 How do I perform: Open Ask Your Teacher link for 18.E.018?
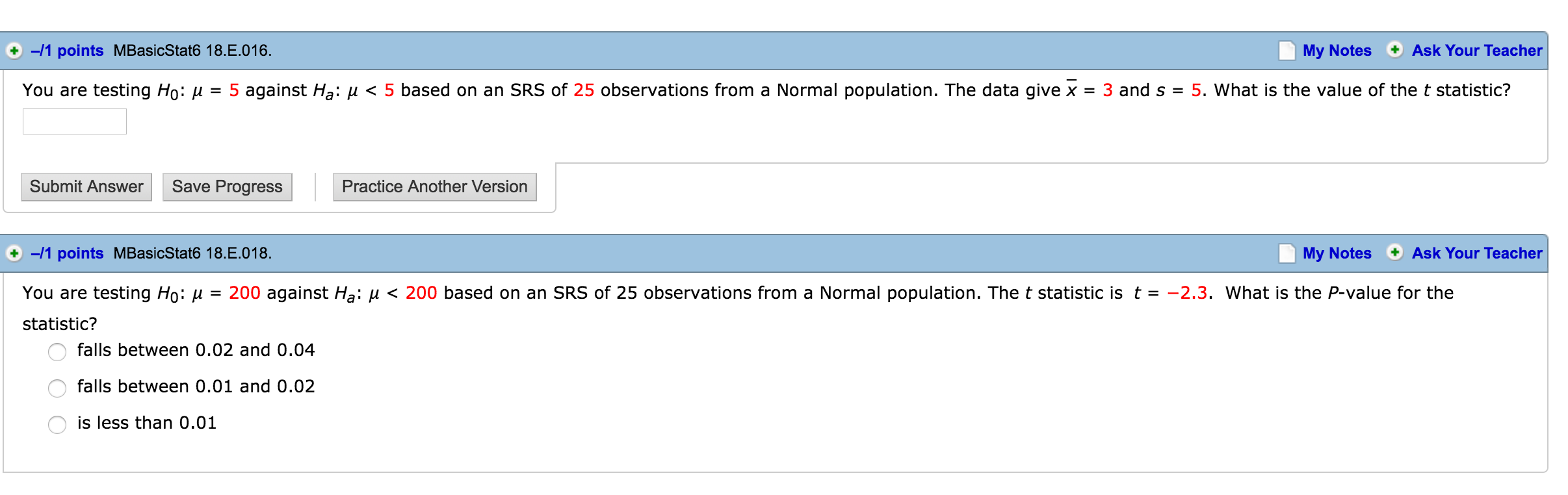coord(1476,253)
